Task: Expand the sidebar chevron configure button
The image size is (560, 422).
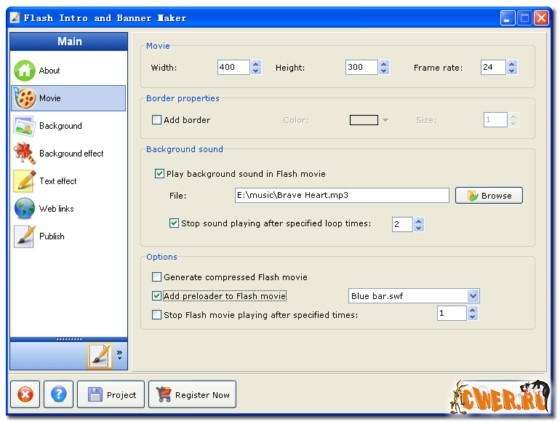Action: coord(119,355)
